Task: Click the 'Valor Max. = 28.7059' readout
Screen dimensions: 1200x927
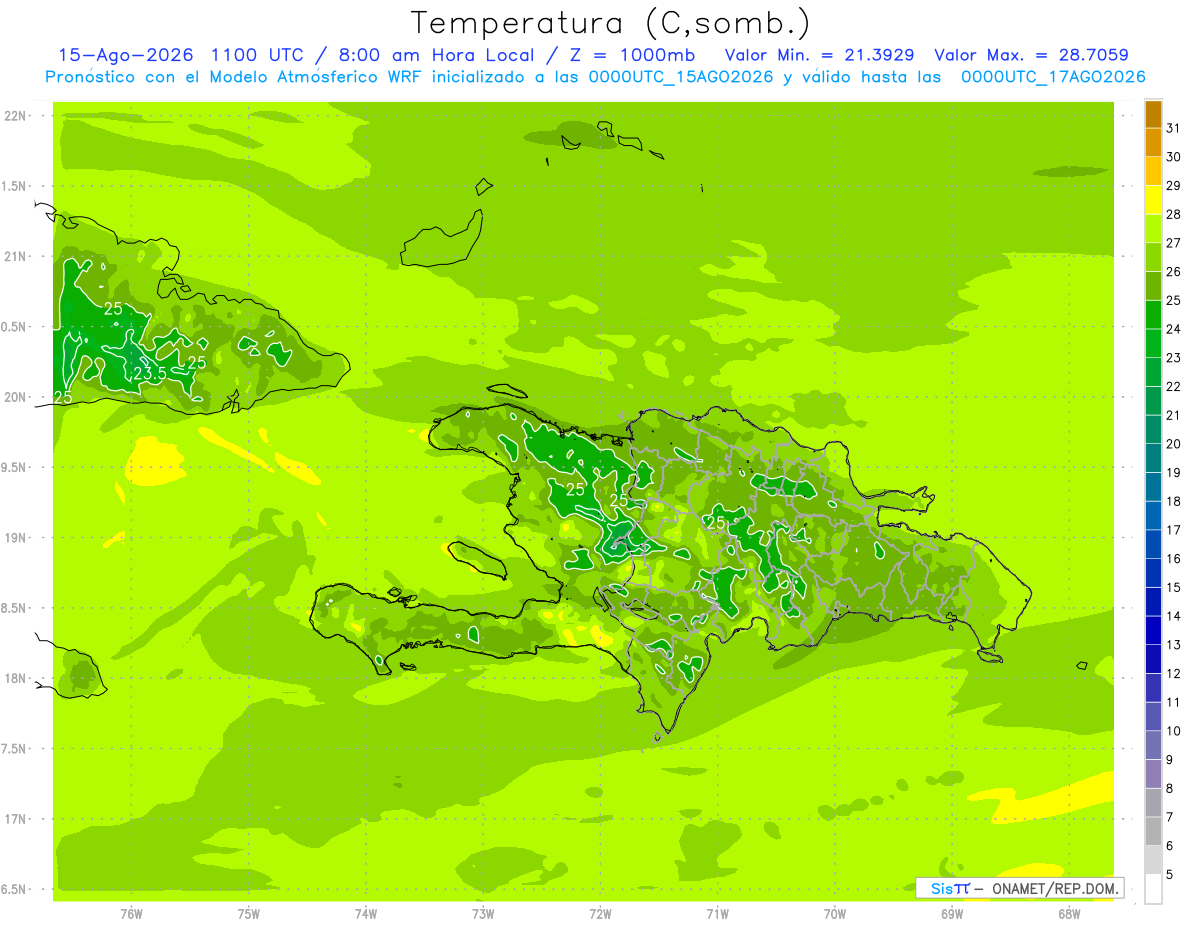Action: pos(1031,55)
